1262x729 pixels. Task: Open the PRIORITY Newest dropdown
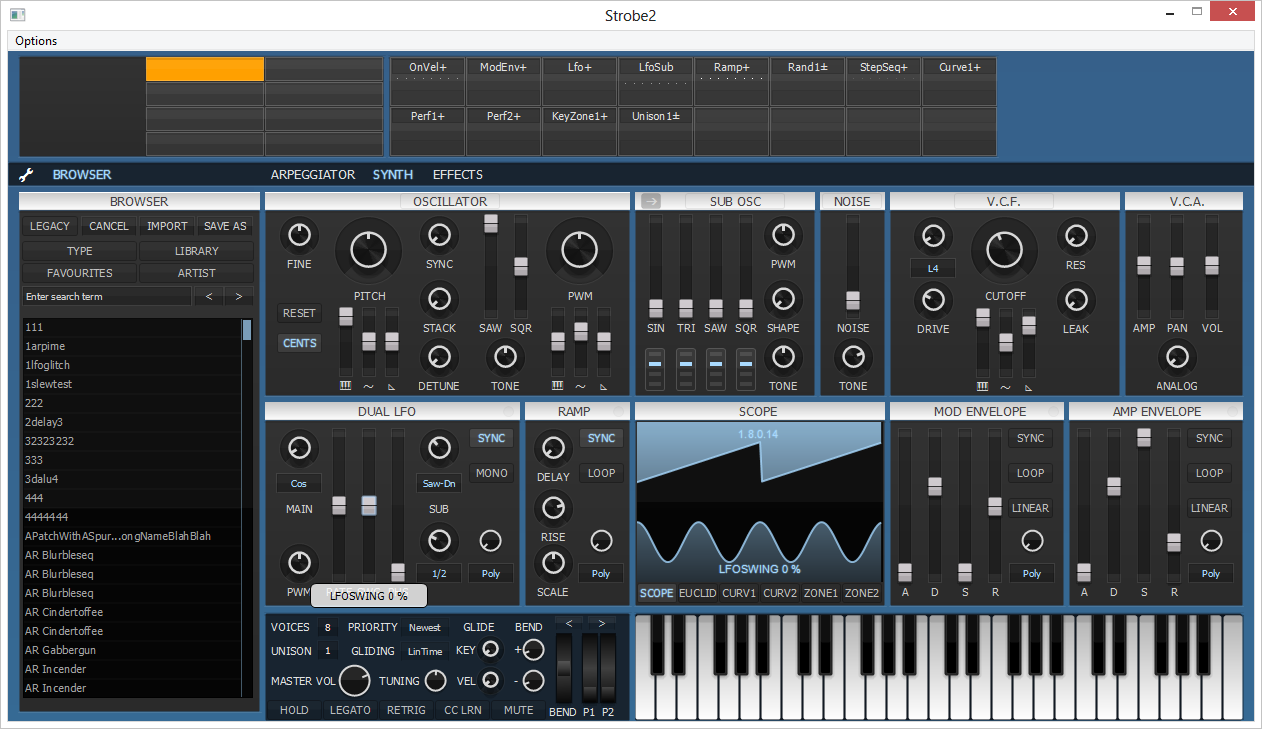pyautogui.click(x=424, y=627)
